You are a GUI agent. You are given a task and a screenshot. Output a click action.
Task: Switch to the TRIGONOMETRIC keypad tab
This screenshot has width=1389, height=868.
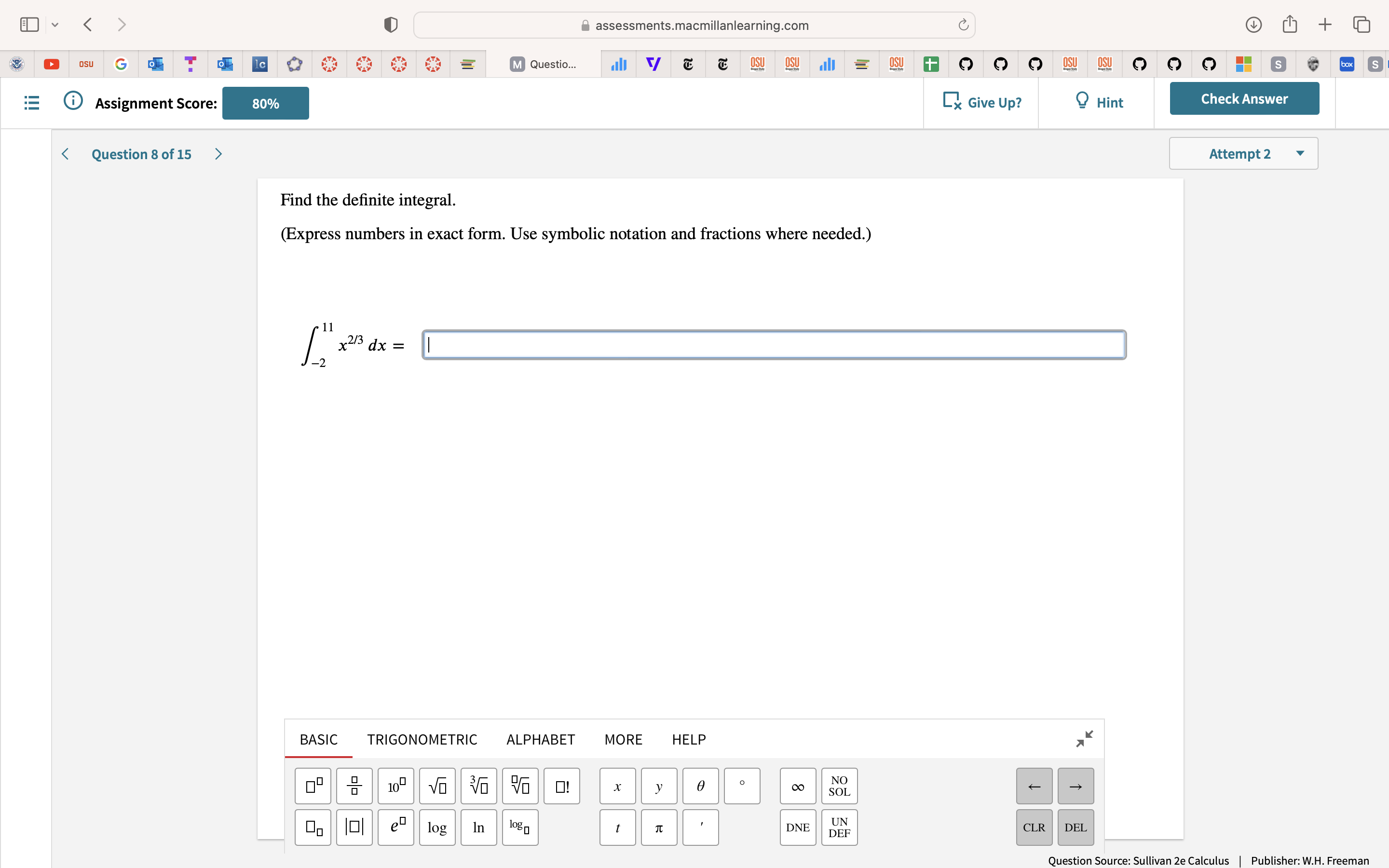click(422, 739)
